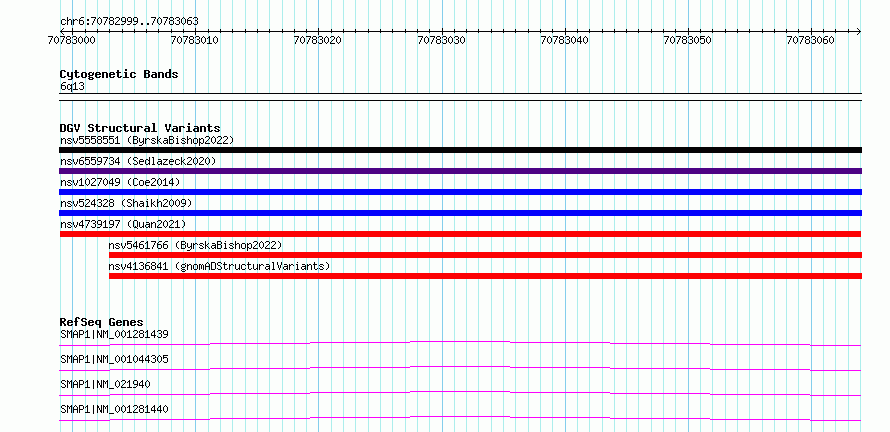Screen dimensions: 890x432
Task: Open variant nsv5461766 (ByrskaBishop2022) label
Action: point(195,245)
